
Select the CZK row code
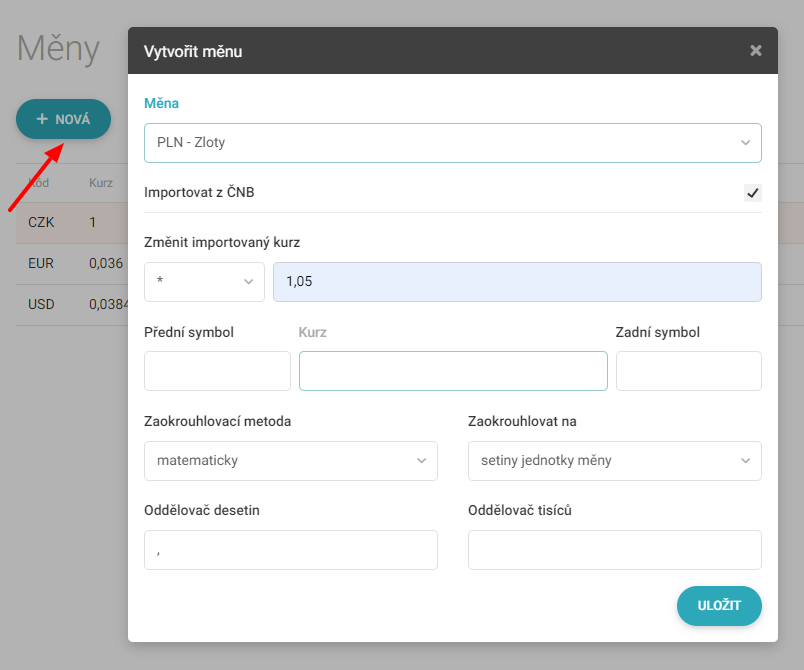(x=41, y=222)
